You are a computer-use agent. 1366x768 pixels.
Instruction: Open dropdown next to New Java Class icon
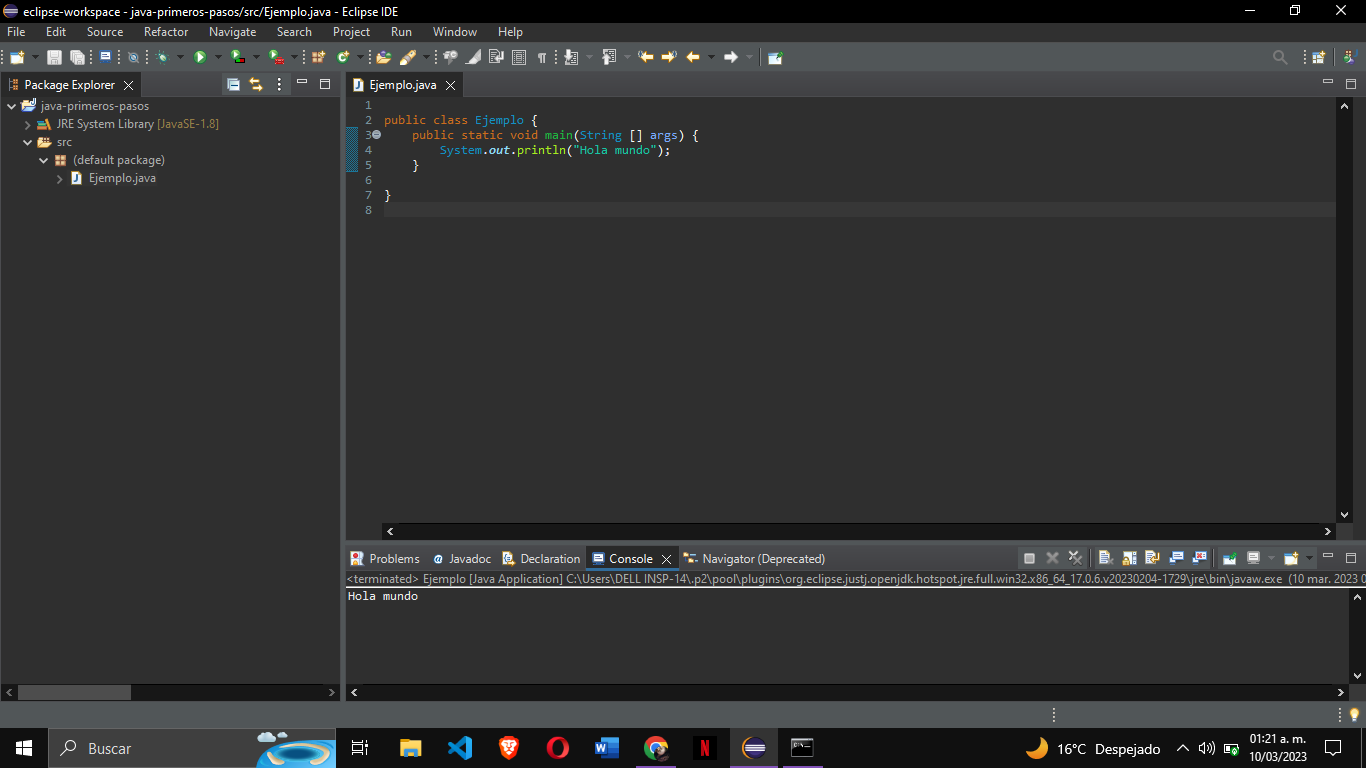tap(360, 57)
